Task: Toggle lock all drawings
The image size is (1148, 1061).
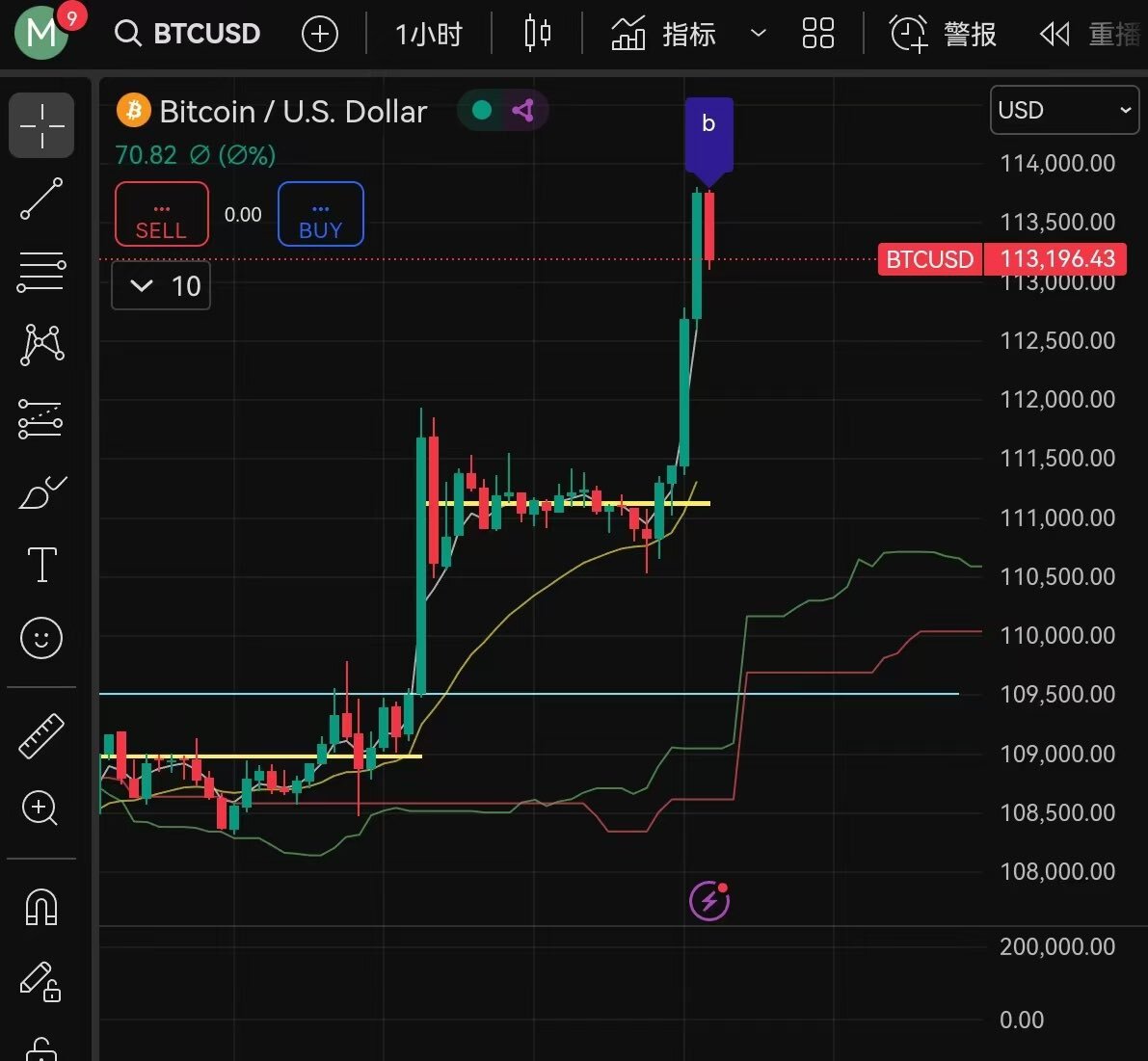Action: (41, 1048)
